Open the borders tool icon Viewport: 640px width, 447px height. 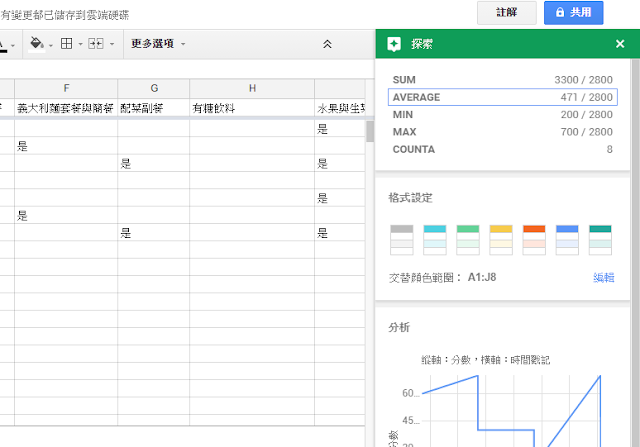pyautogui.click(x=67, y=44)
